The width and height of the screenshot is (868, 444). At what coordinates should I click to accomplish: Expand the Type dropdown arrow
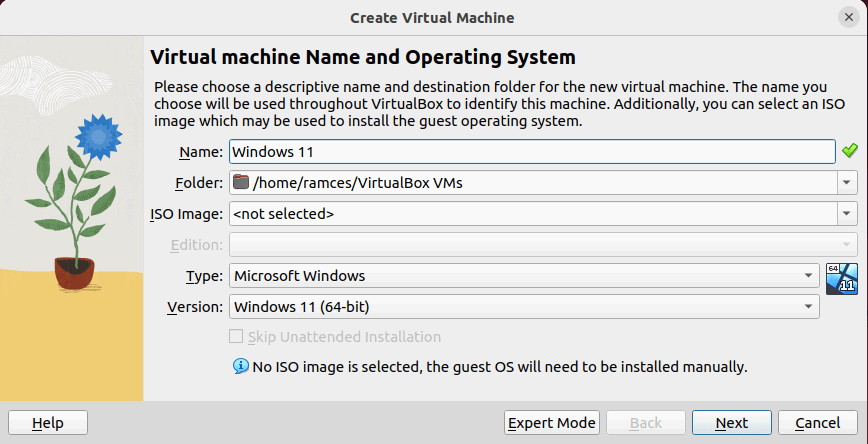pos(807,275)
